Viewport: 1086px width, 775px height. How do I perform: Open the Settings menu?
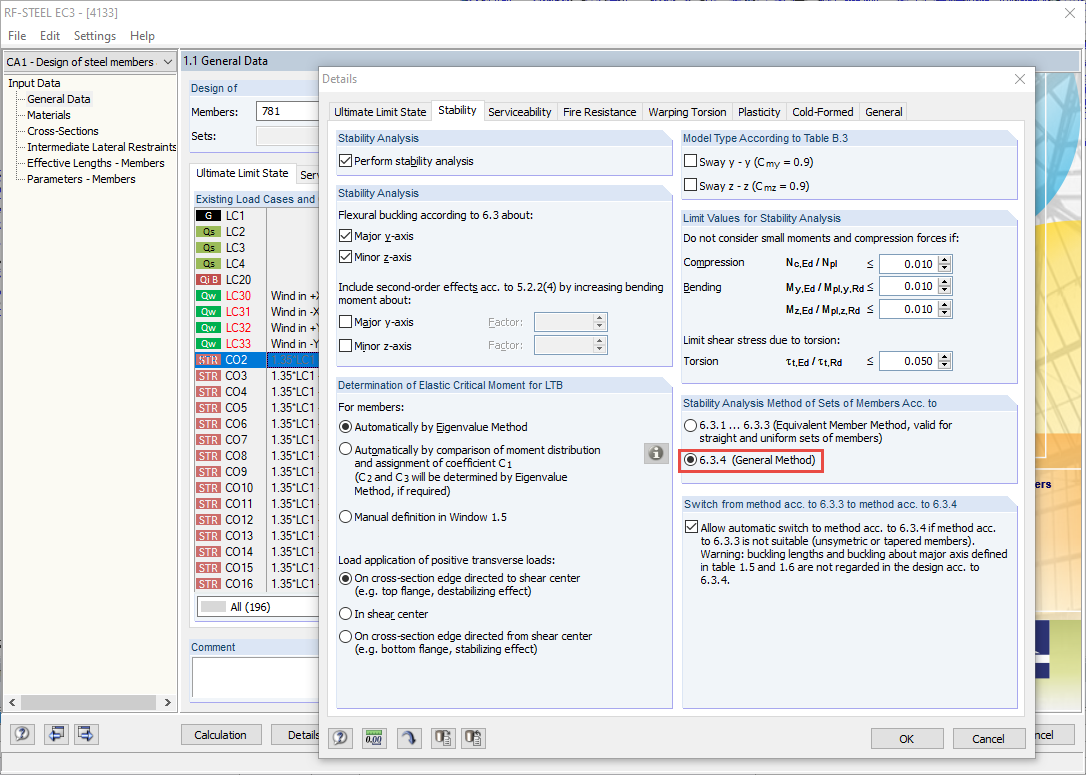click(95, 35)
